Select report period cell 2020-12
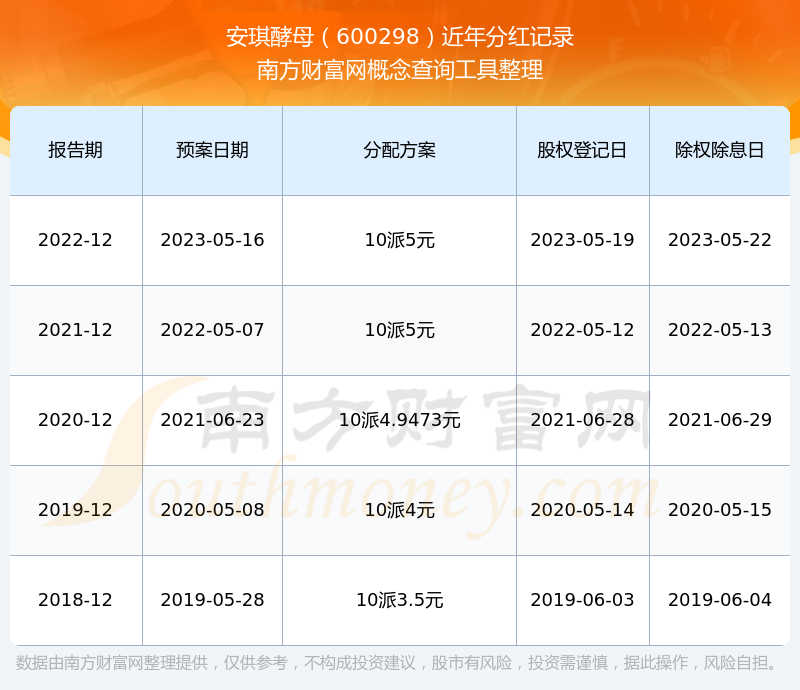 (76, 420)
